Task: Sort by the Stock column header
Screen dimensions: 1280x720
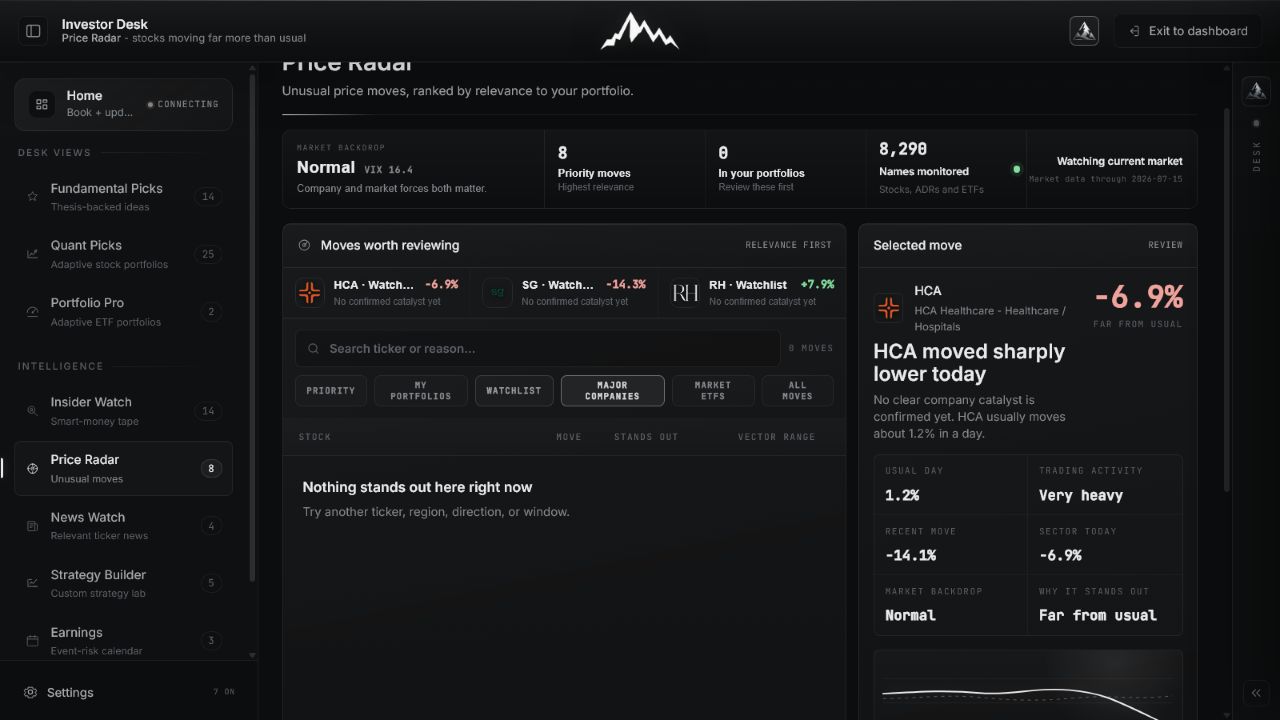Action: [315, 437]
